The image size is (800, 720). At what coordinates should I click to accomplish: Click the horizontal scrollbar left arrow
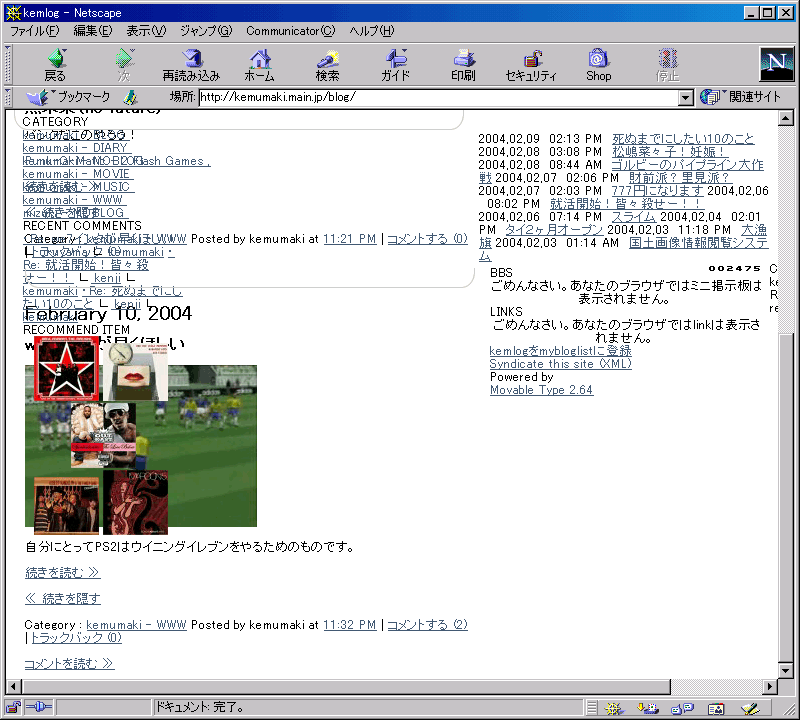click(x=14, y=686)
